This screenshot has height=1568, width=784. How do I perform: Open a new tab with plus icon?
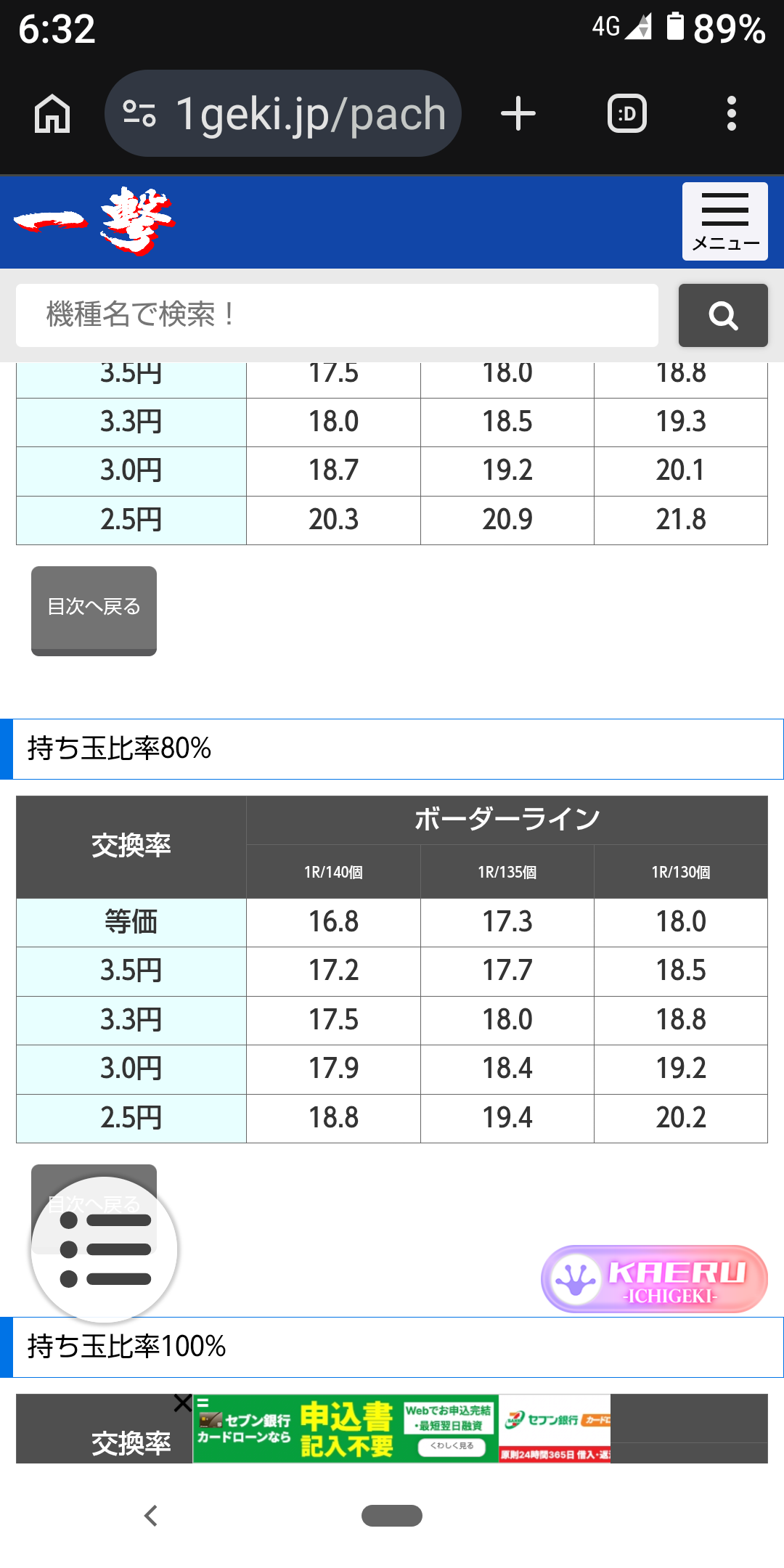[518, 114]
